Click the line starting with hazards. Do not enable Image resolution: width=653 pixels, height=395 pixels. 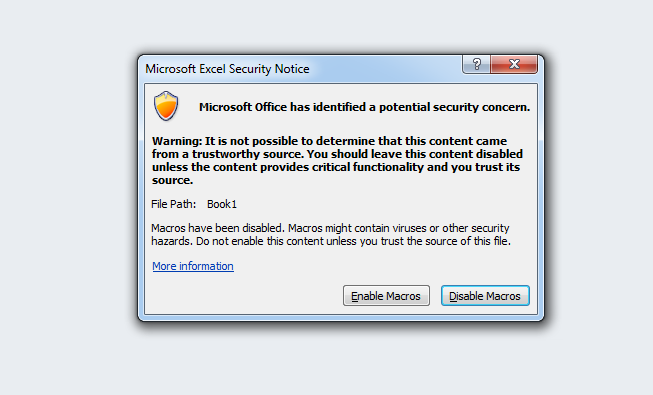click(331, 241)
